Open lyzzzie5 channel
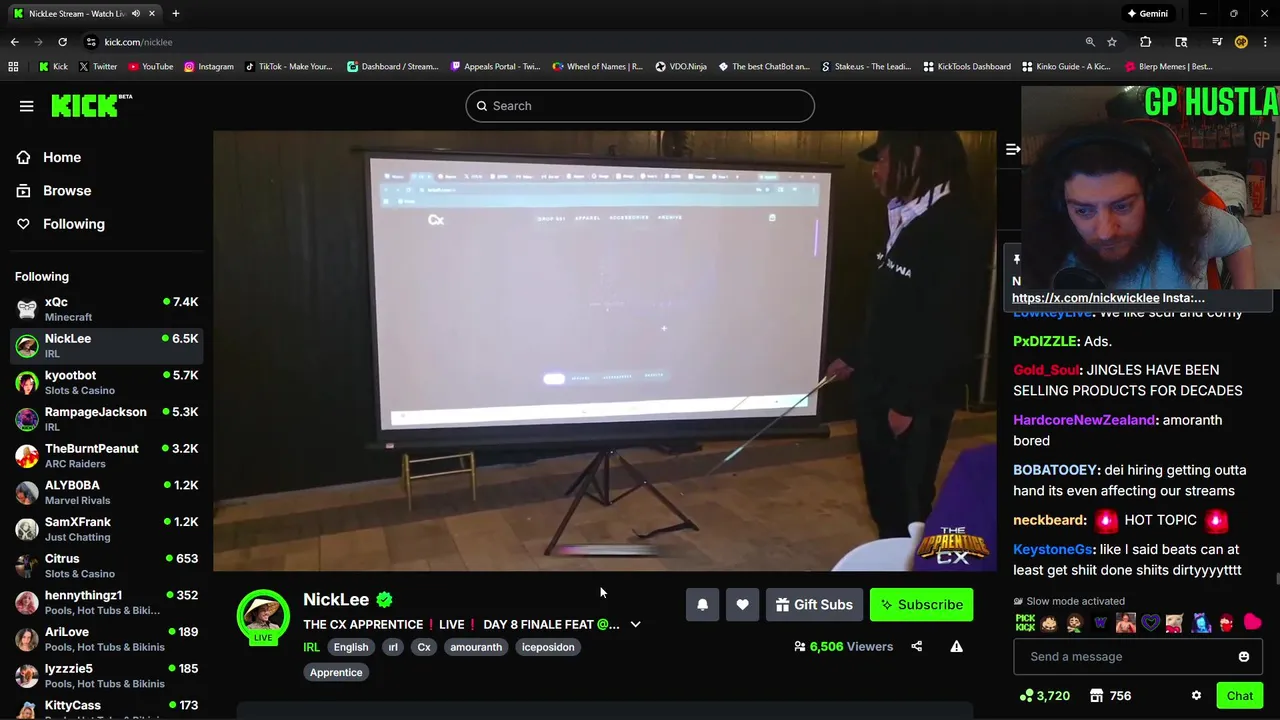Image resolution: width=1280 pixels, height=720 pixels. coord(106,676)
